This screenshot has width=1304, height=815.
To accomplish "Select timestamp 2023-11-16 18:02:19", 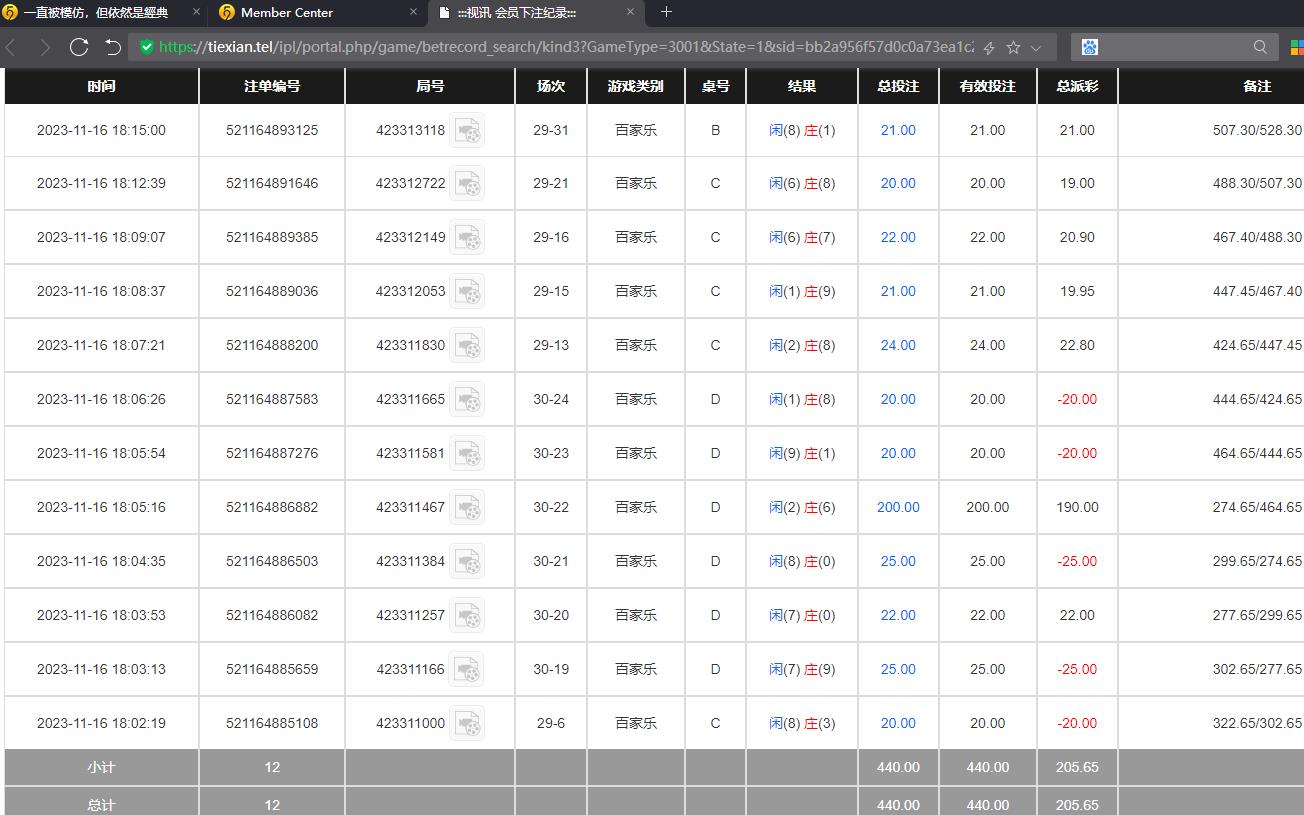I will tap(101, 724).
